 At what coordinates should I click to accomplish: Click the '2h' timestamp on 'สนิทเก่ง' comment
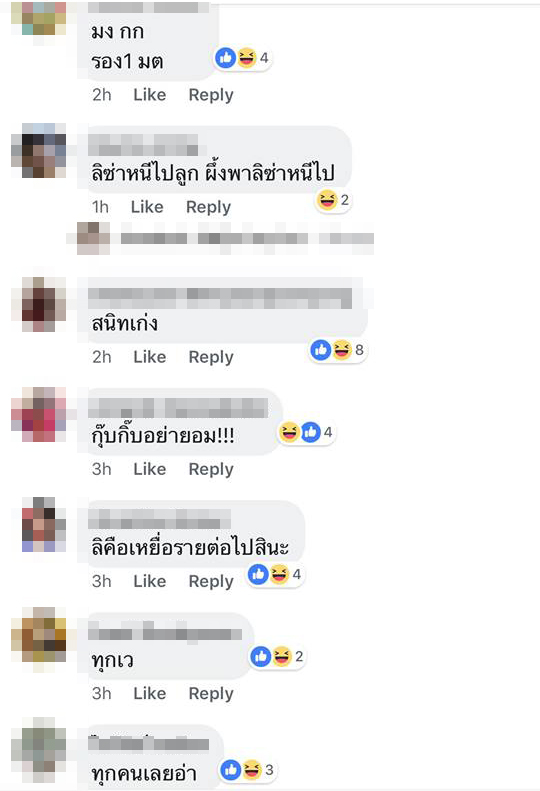[101, 357]
